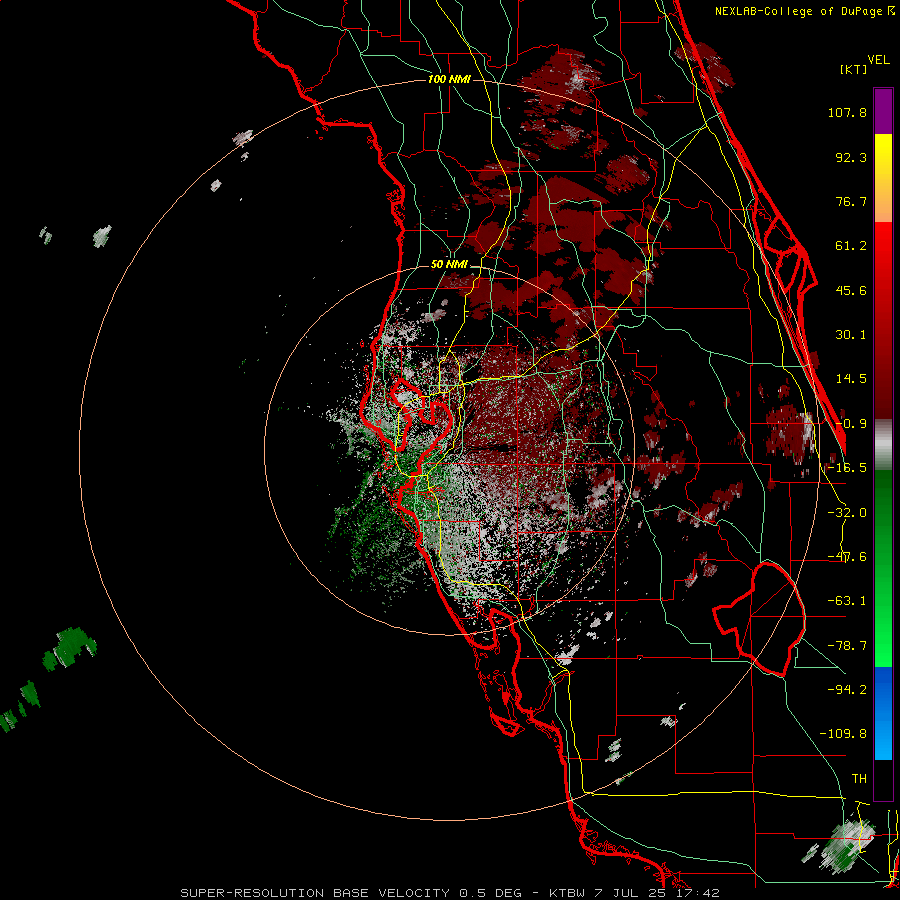Pick the yellow-orange segment of the color bar
The image size is (900, 900).
[883, 178]
